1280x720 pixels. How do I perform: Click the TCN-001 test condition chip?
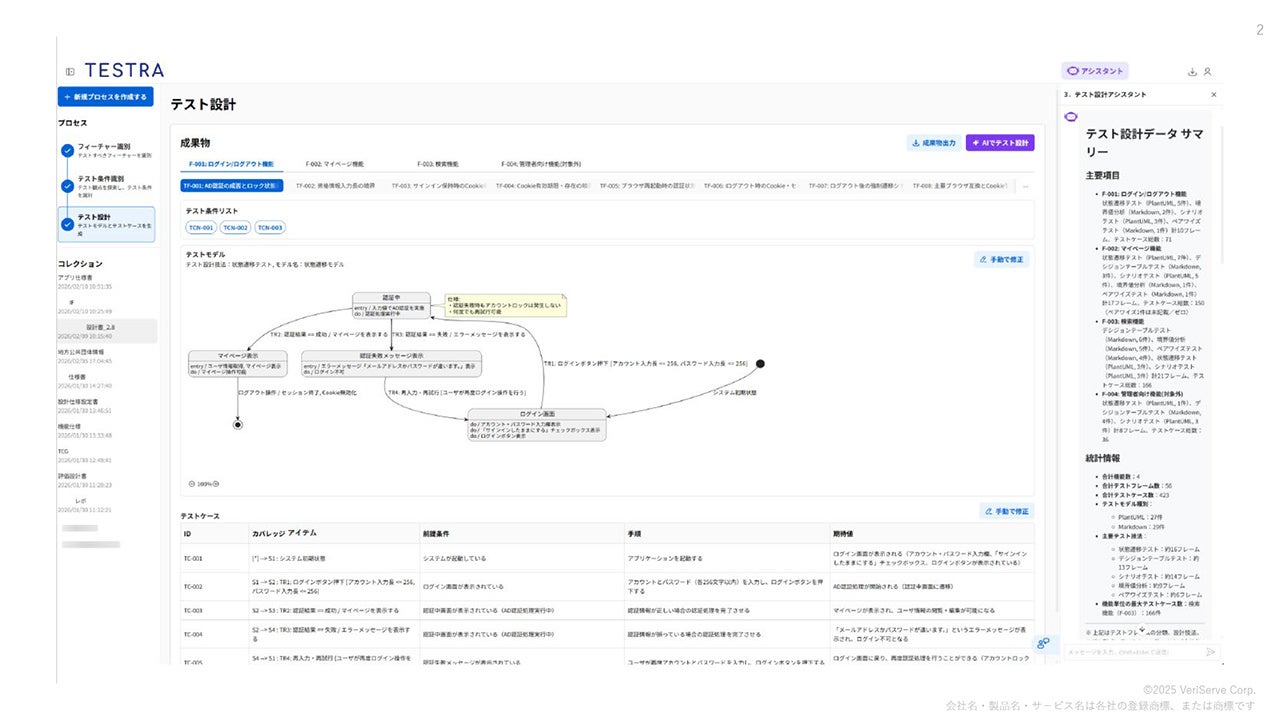pyautogui.click(x=202, y=228)
